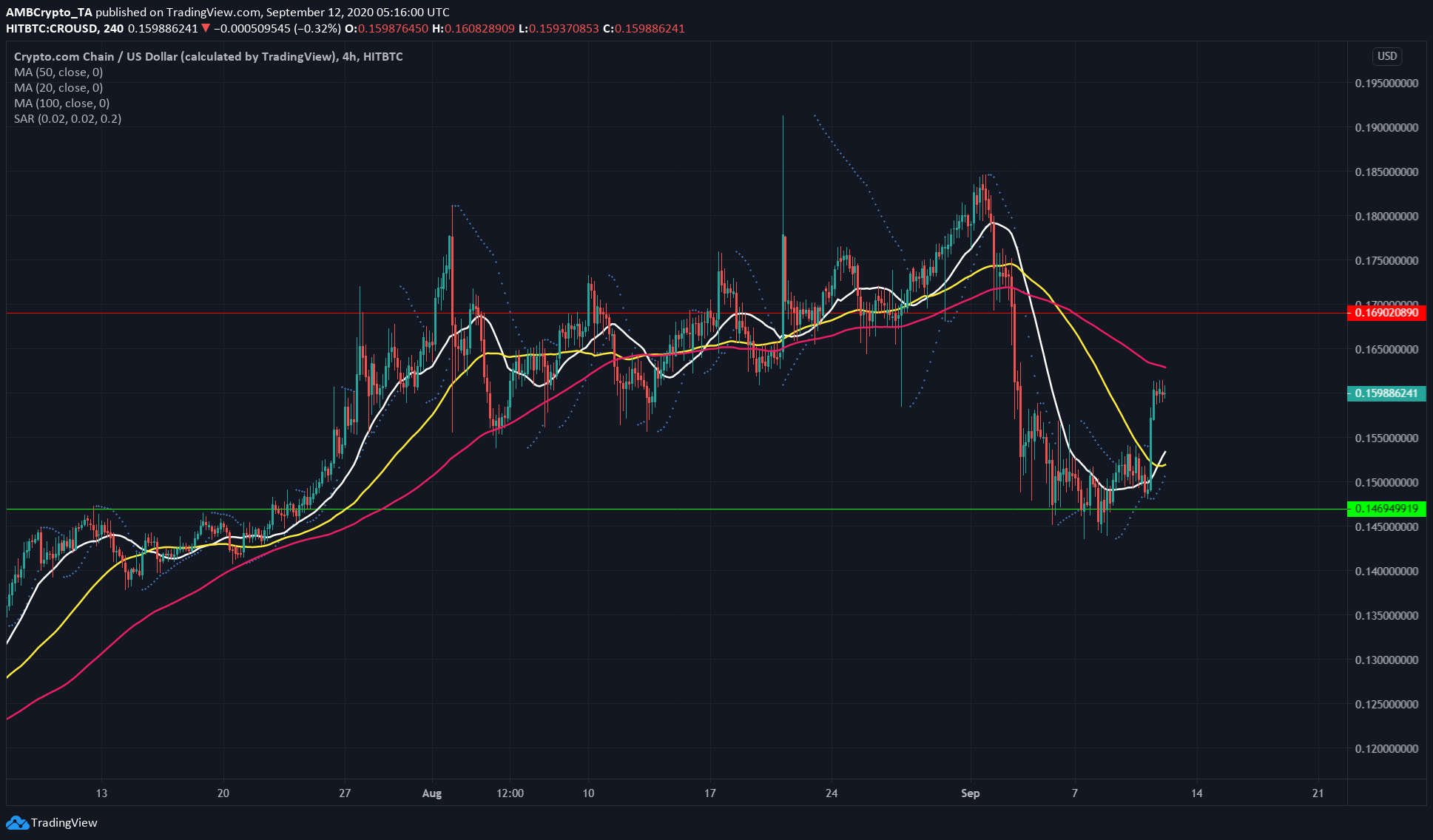The image size is (1433, 840).
Task: Click the 10 date label on the time axis
Action: pyautogui.click(x=588, y=793)
